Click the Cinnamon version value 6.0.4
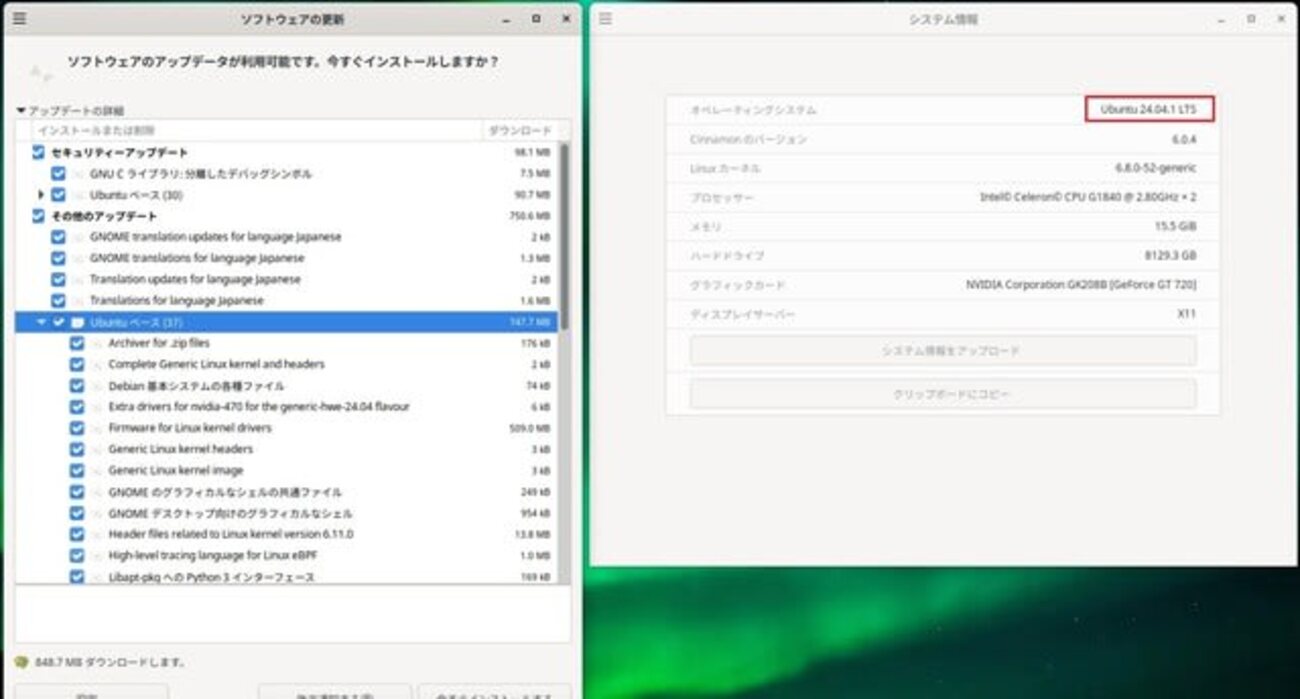The image size is (1300, 699). coord(1184,139)
